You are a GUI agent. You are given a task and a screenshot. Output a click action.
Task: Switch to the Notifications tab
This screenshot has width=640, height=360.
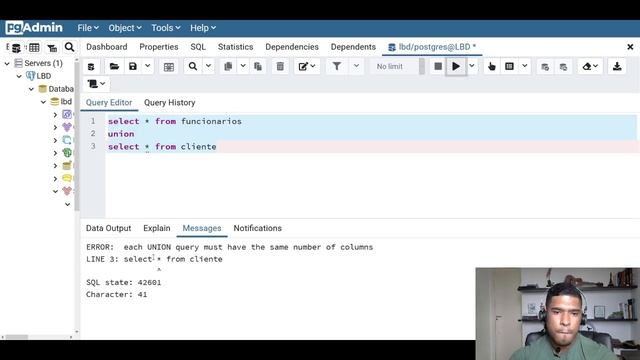click(258, 229)
